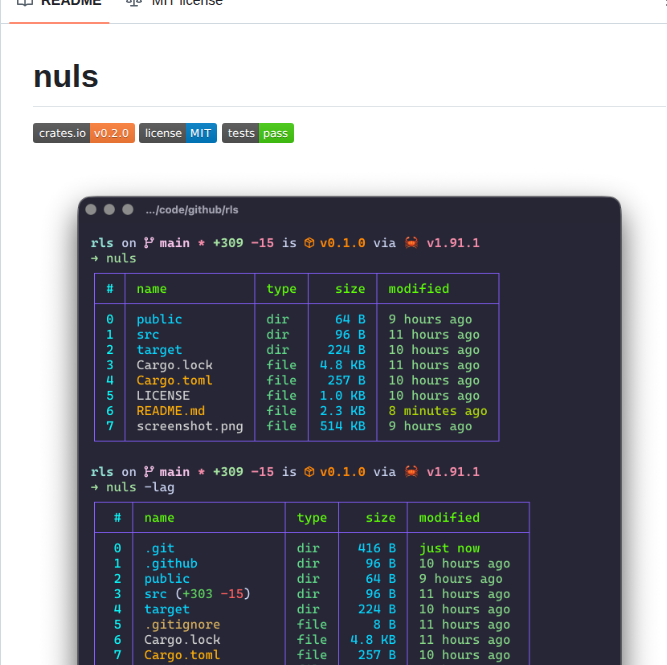Click the '8 minutes ago' modified value

point(438,411)
